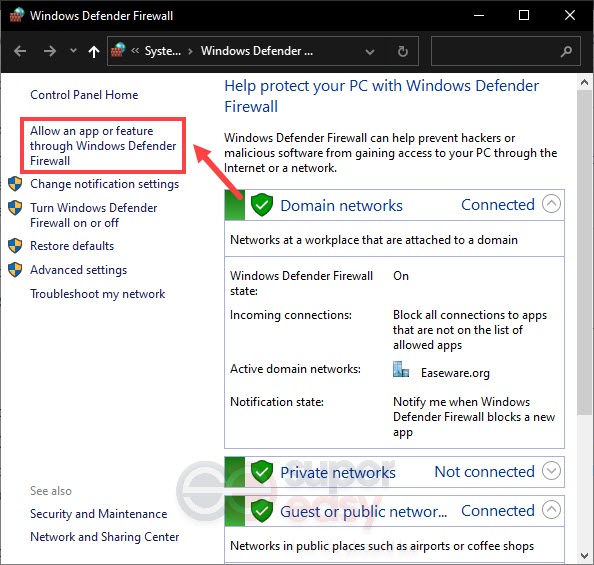Click the Easeware.org network icon
594x565 pixels.
[x=401, y=369]
